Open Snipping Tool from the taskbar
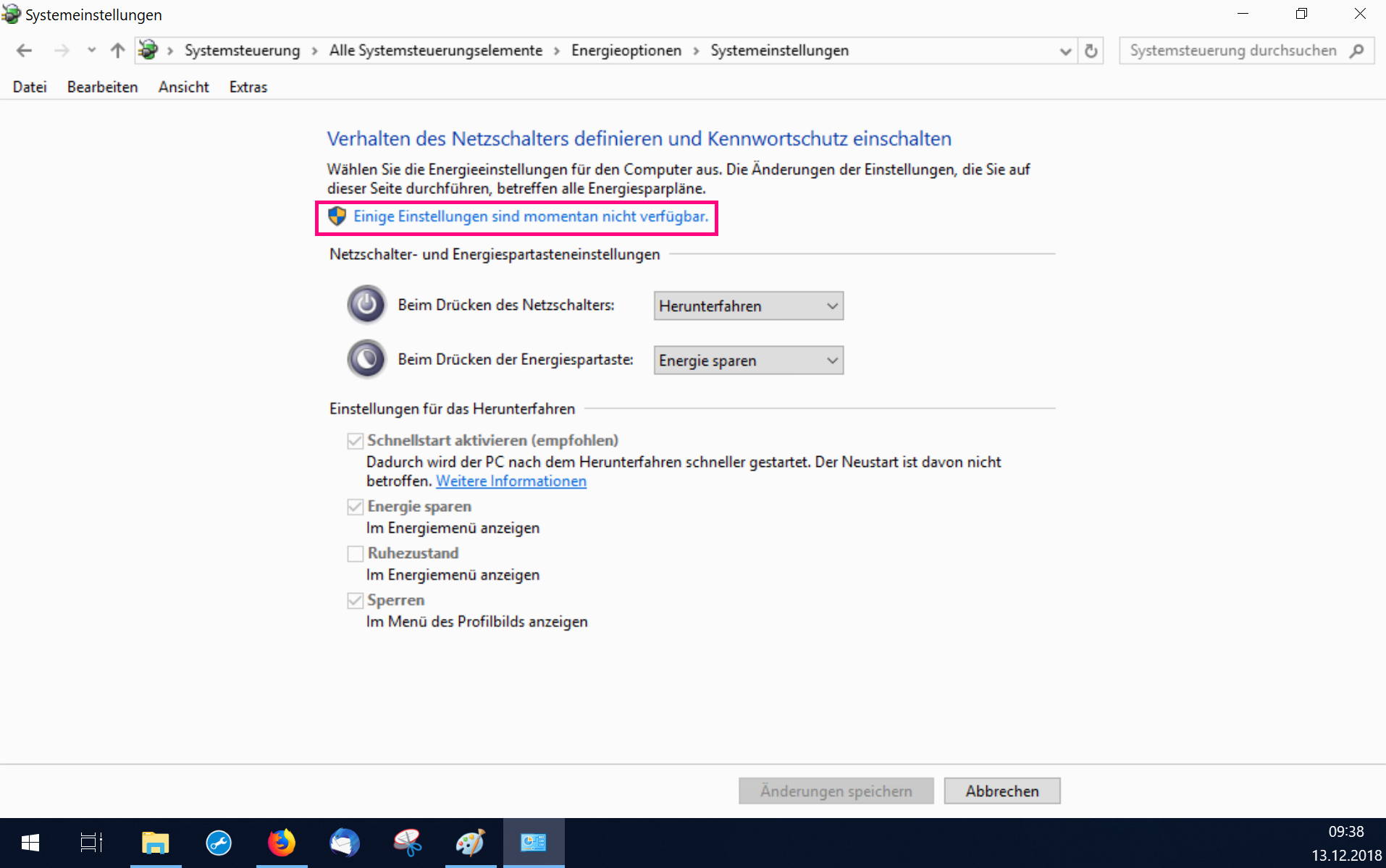This screenshot has height=868, width=1386. 407,843
